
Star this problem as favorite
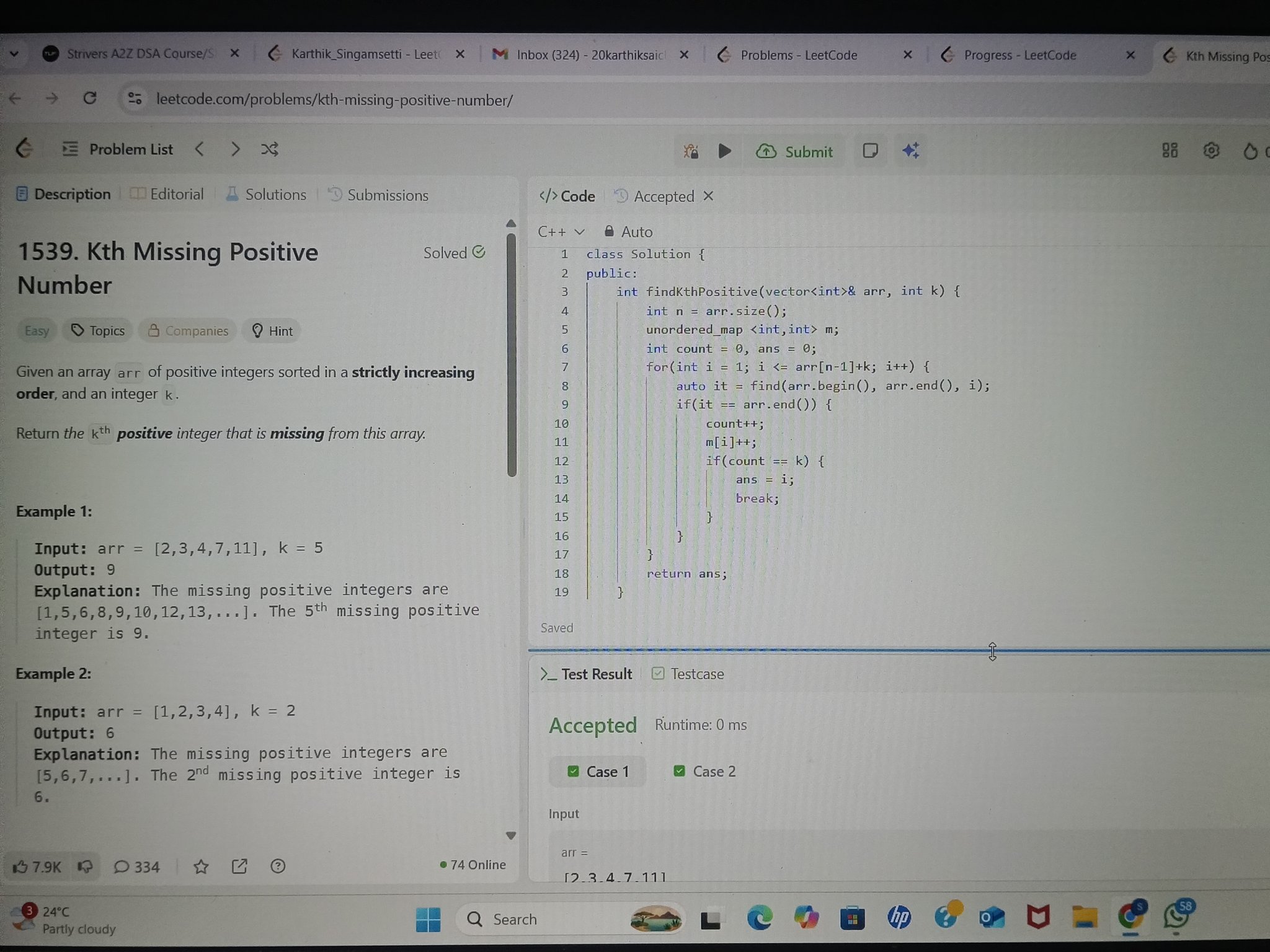click(200, 866)
